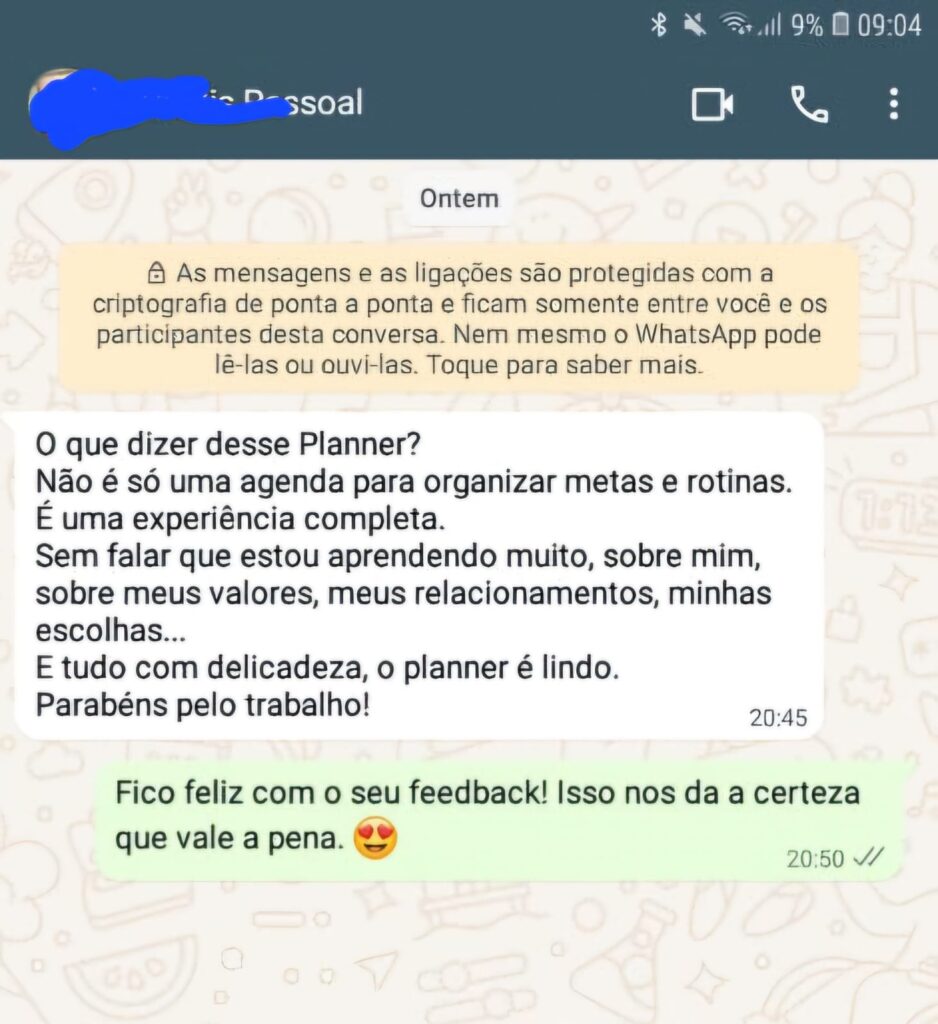938x1024 pixels.
Task: Tap the Bluetooth icon in the status bar
Action: point(659,25)
